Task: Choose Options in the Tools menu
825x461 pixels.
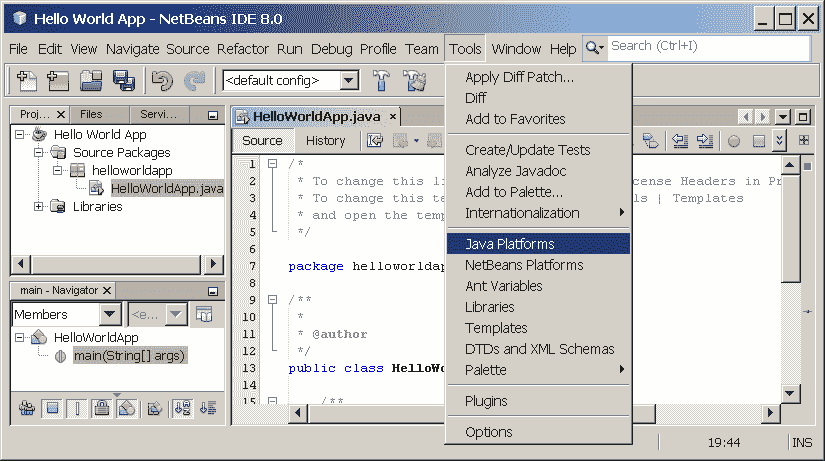Action: pos(538,432)
